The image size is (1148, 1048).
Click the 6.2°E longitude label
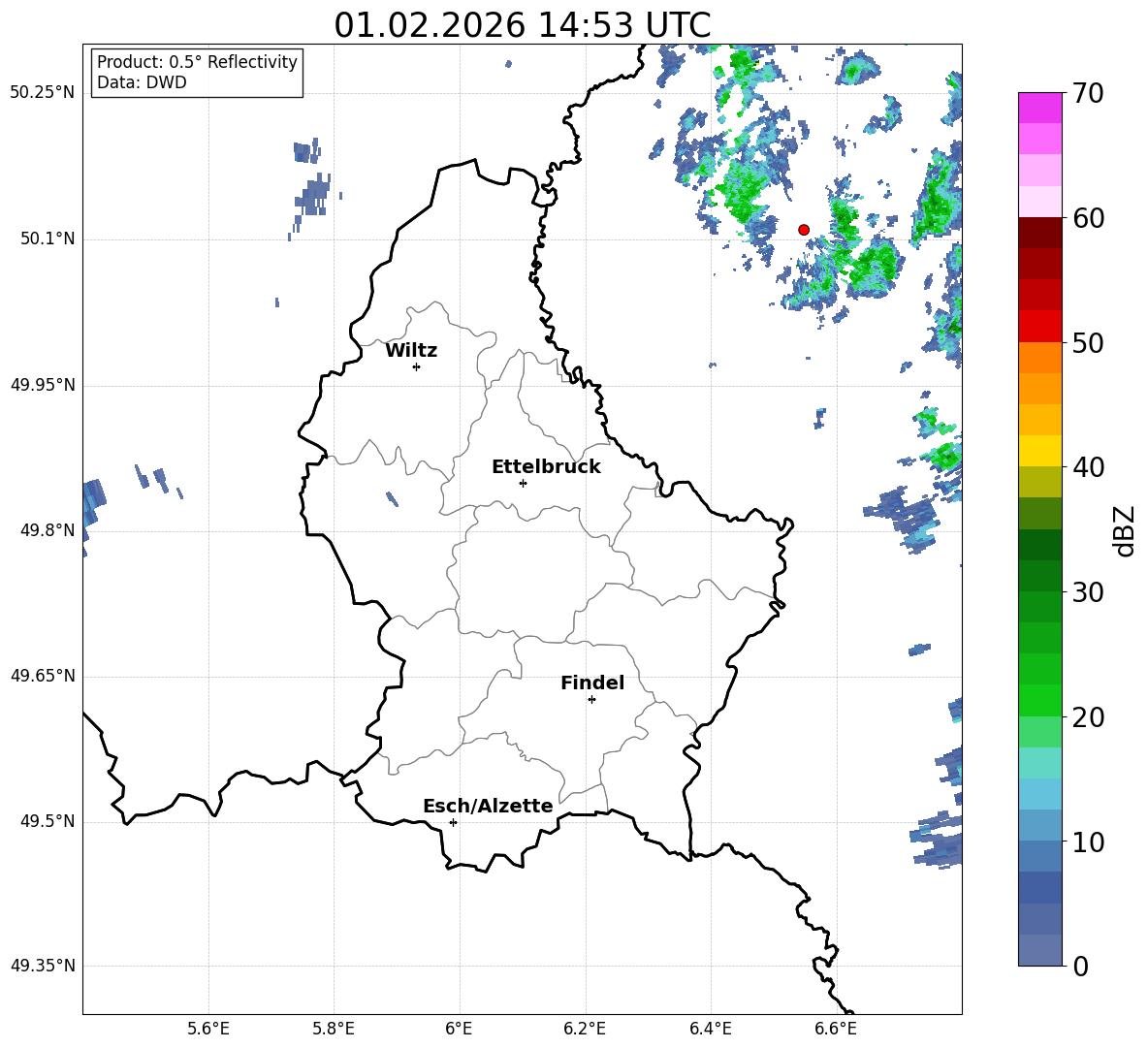(585, 1029)
